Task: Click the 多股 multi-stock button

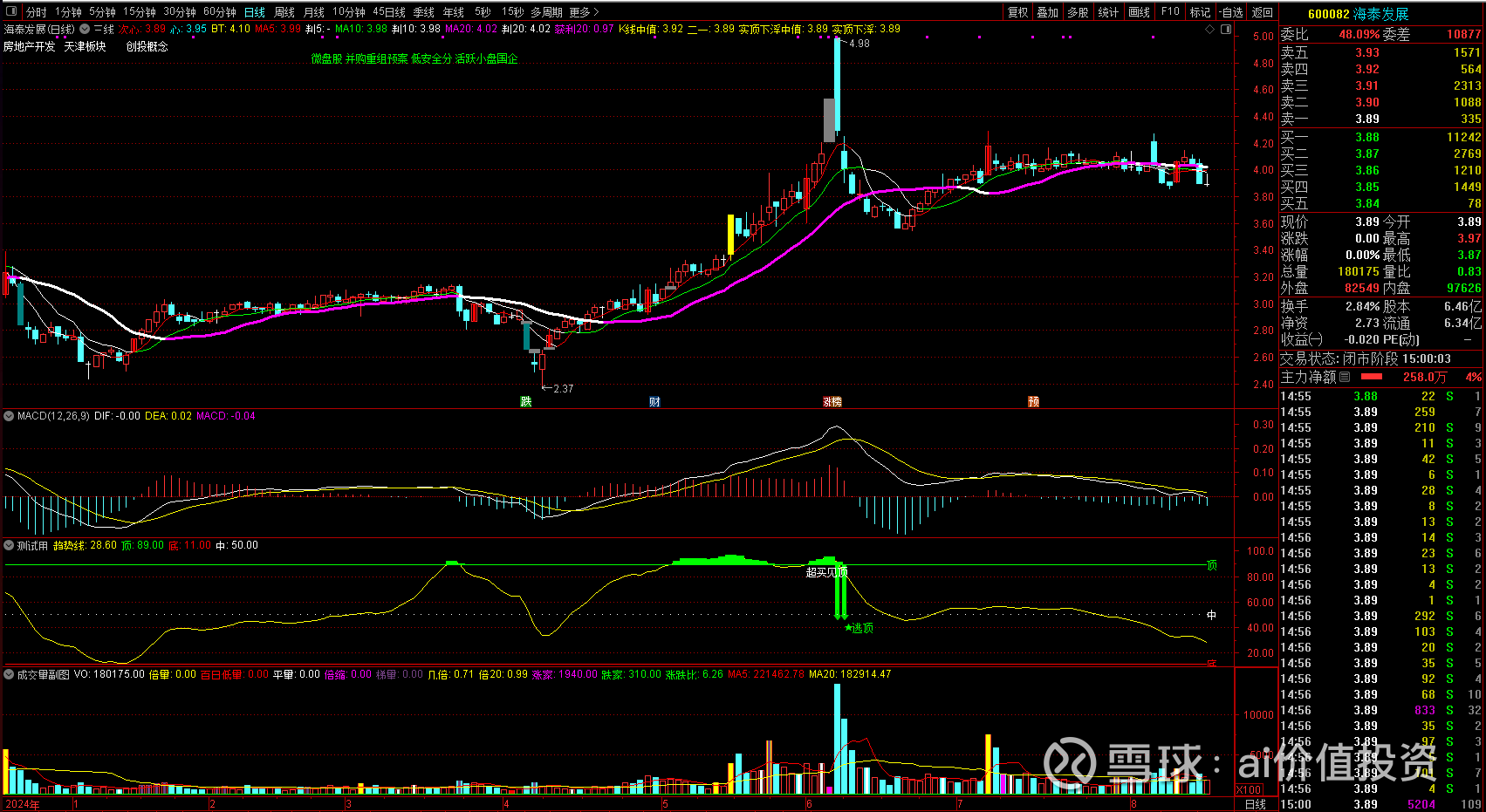Action: tap(1079, 12)
